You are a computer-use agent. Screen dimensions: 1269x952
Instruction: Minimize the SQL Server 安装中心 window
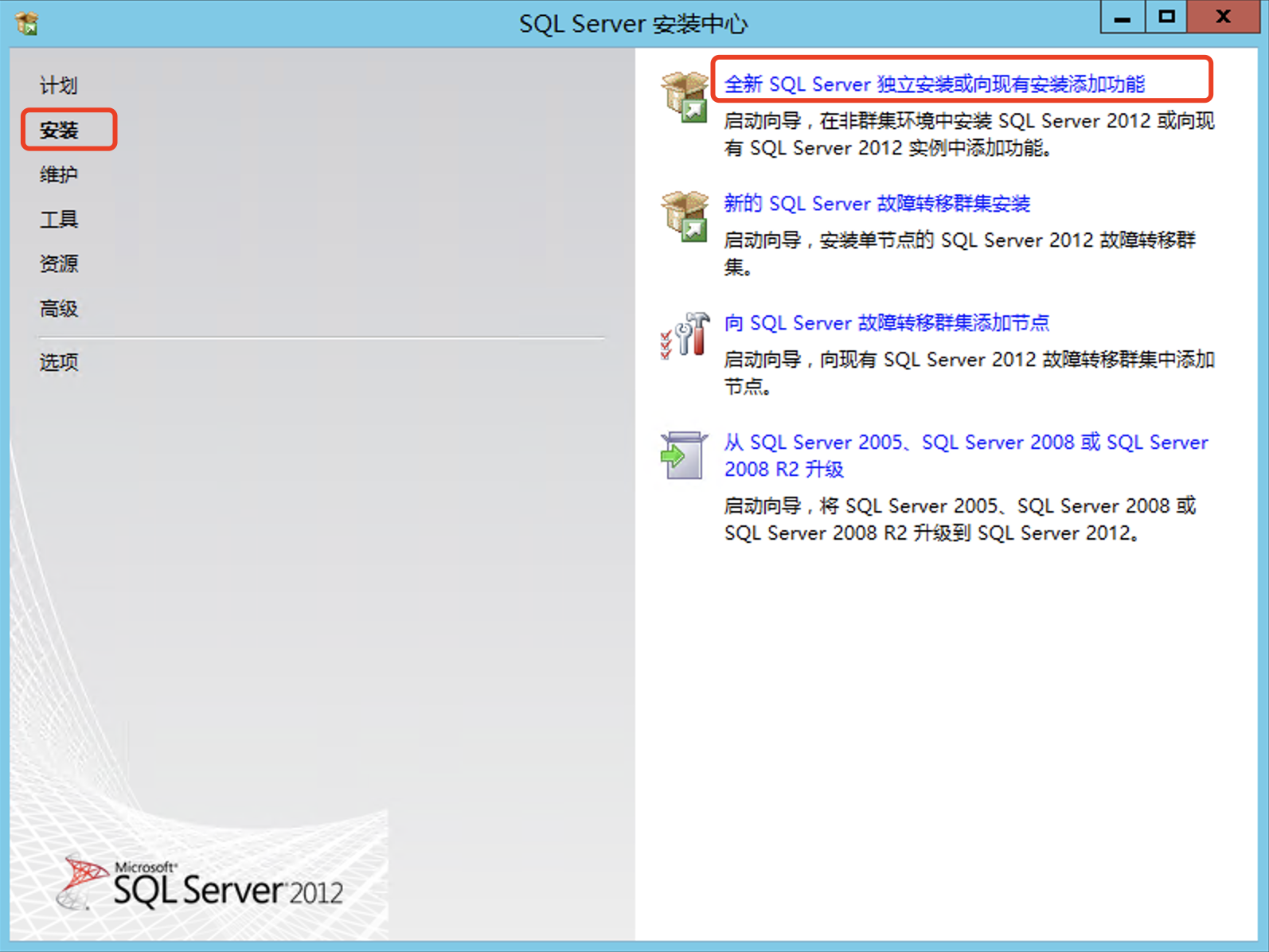point(1123,18)
